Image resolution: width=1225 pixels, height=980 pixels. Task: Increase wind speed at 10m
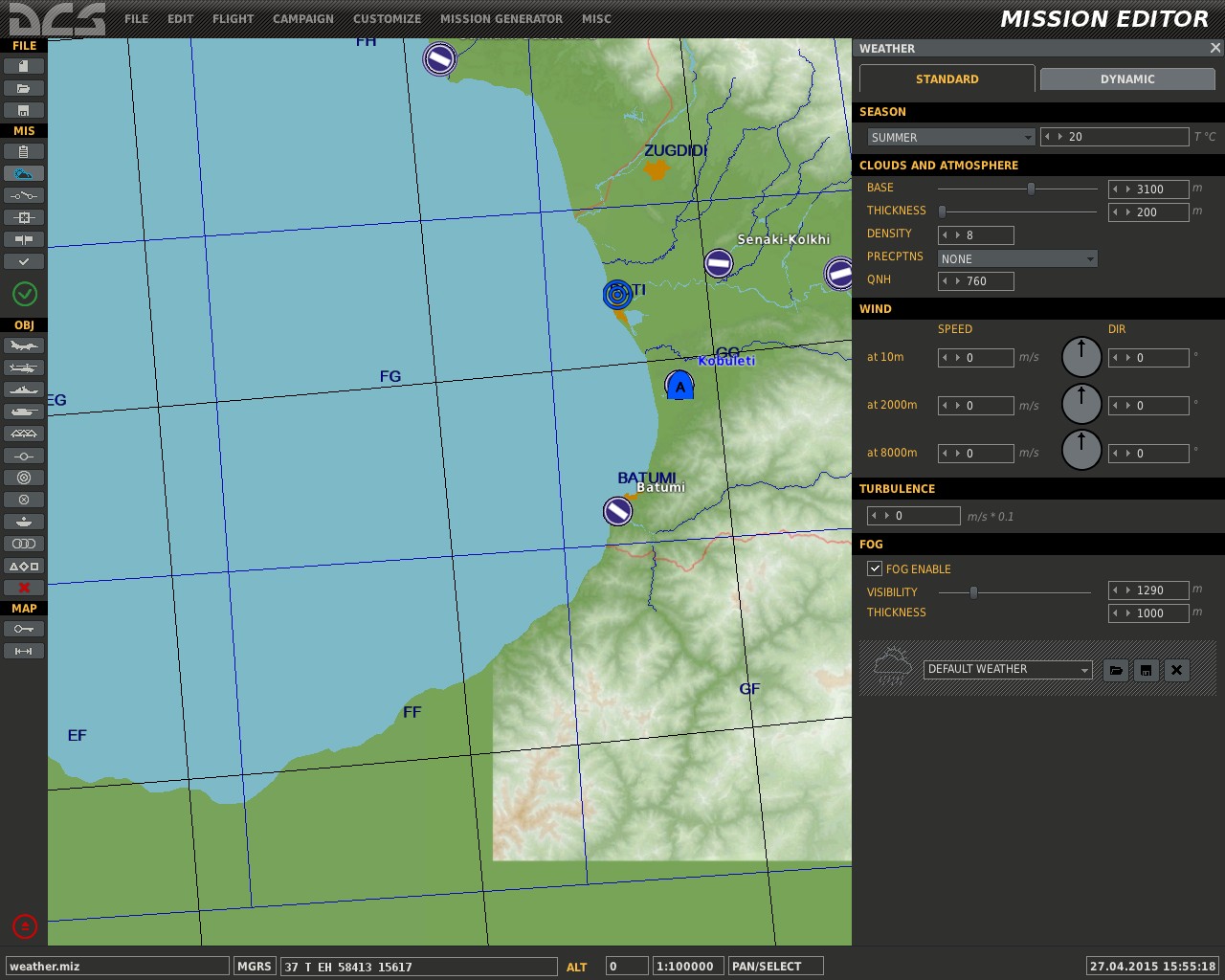(958, 358)
